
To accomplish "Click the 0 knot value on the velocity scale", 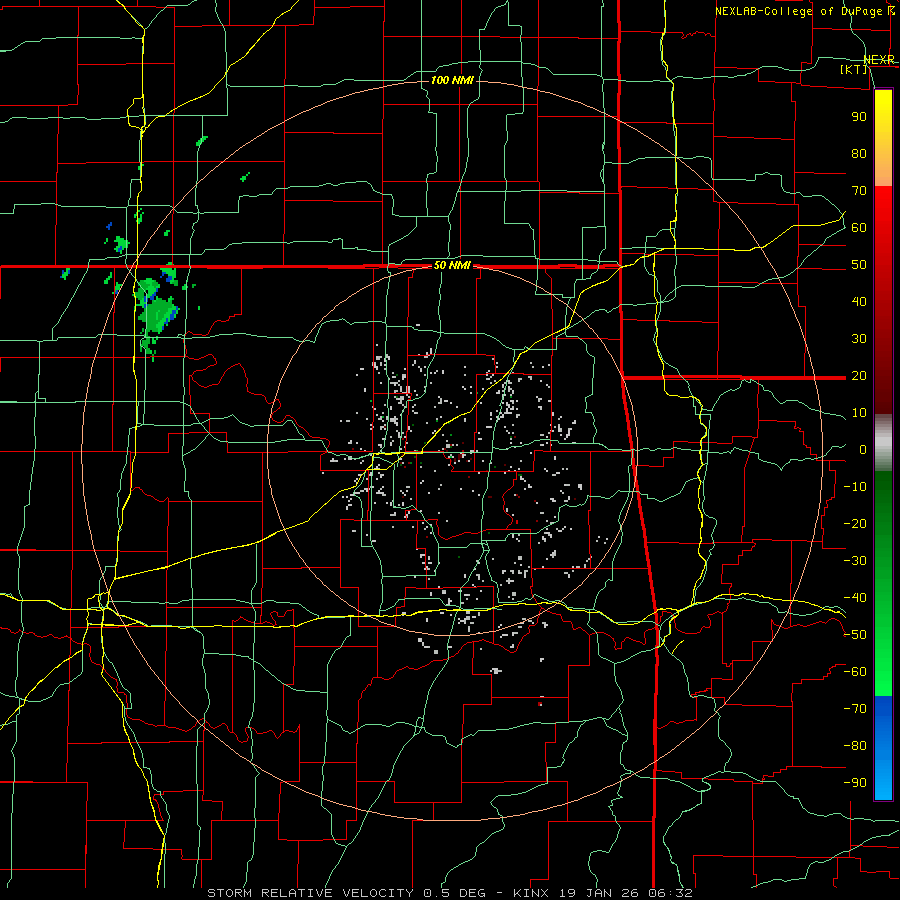I will click(x=863, y=449).
